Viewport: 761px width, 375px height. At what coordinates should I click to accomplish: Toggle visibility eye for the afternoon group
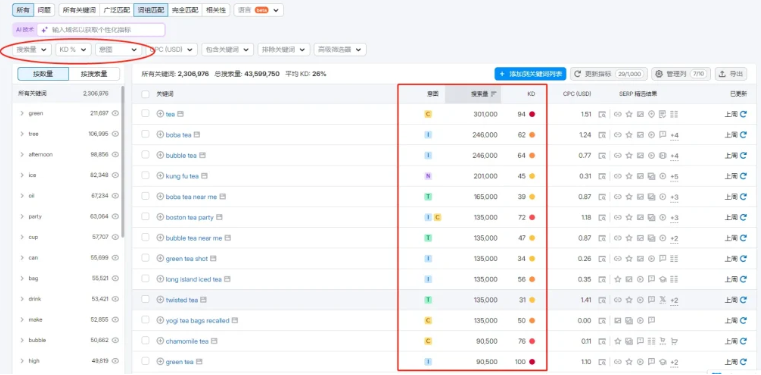pyautogui.click(x=116, y=154)
